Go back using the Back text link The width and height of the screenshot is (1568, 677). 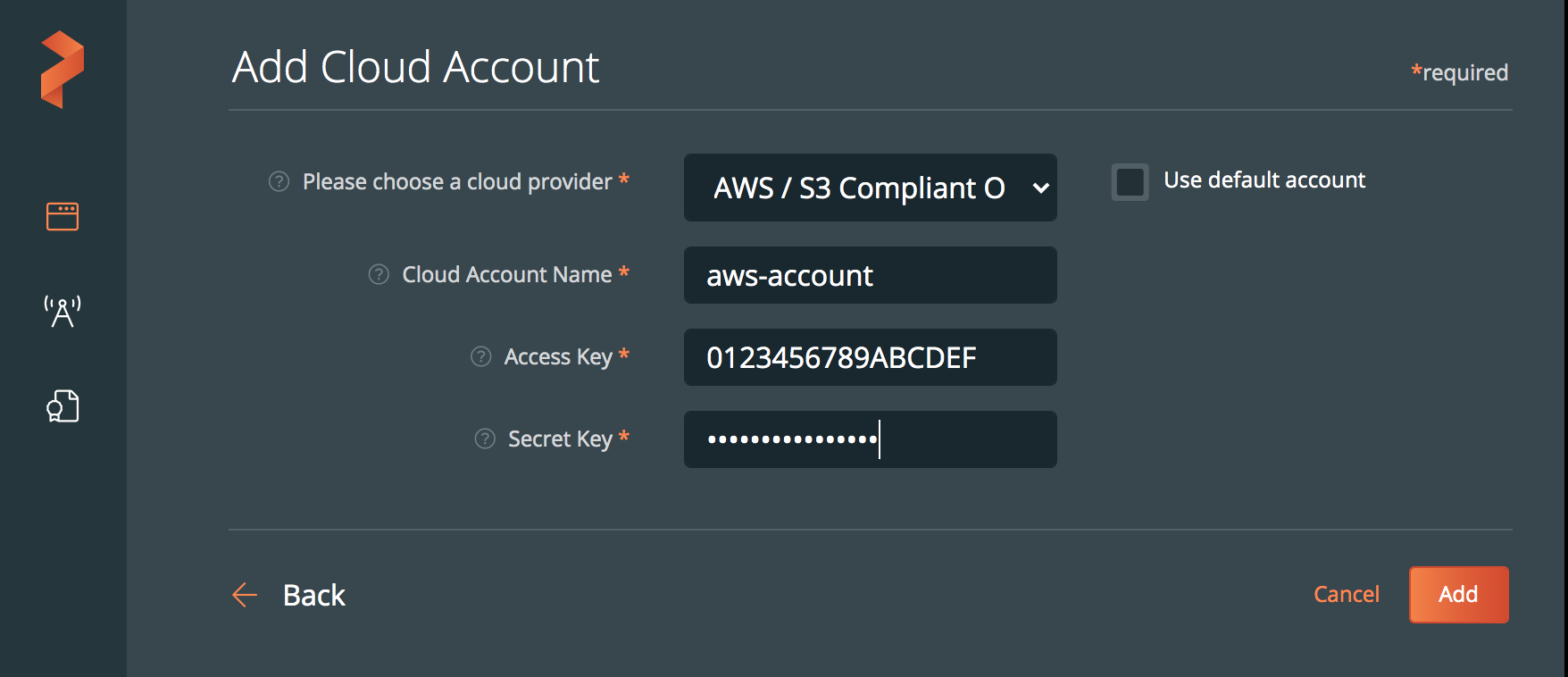click(x=313, y=595)
